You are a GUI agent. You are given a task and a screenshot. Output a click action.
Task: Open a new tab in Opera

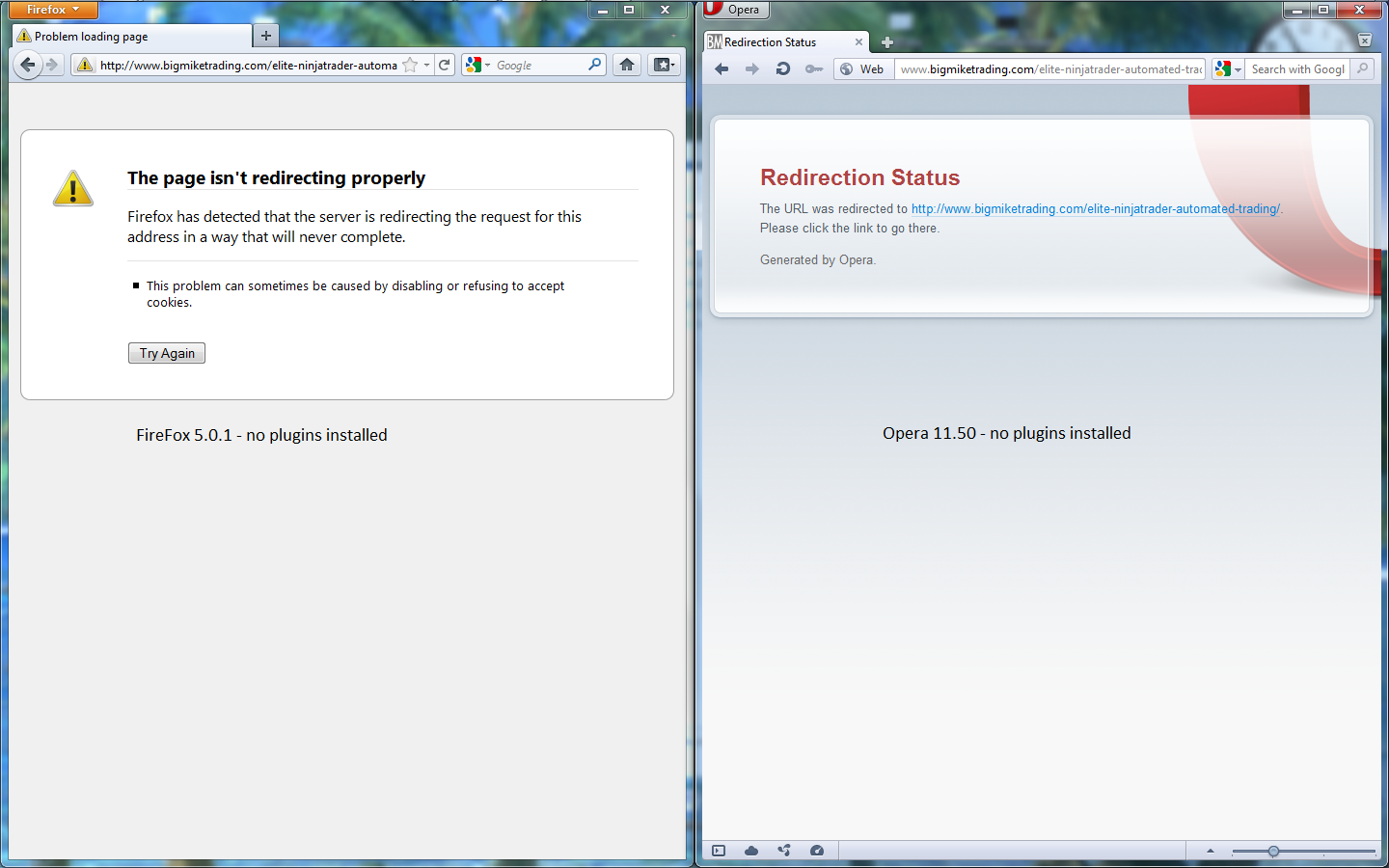click(887, 42)
